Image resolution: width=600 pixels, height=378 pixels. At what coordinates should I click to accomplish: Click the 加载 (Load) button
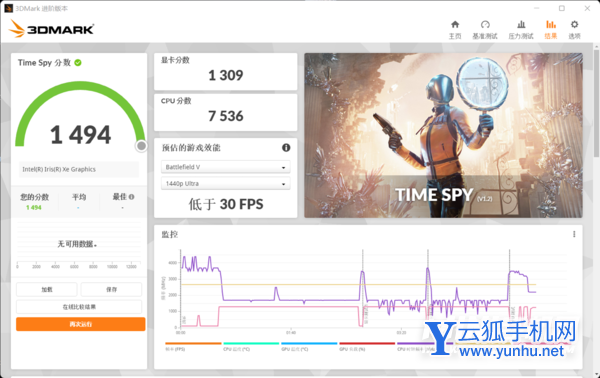tap(47, 290)
